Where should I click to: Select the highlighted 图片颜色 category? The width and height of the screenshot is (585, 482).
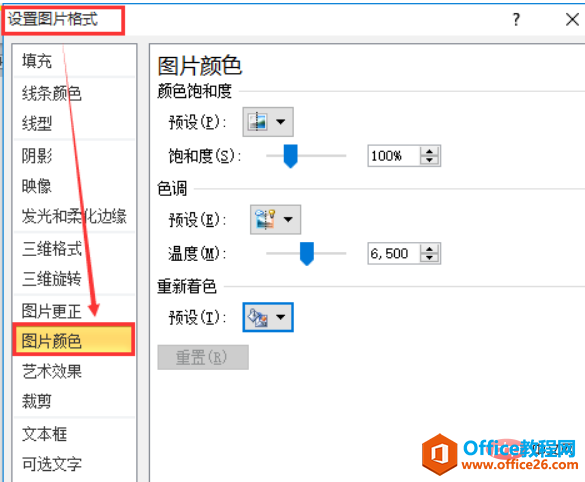click(74, 340)
